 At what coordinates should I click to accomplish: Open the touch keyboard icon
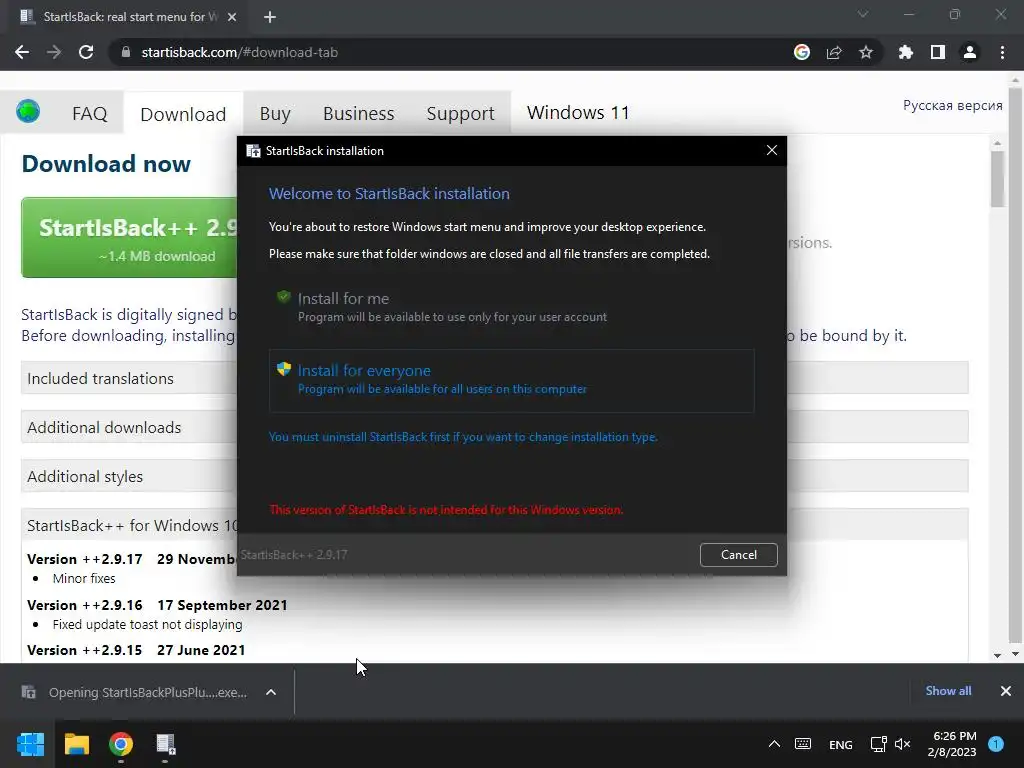pos(803,744)
